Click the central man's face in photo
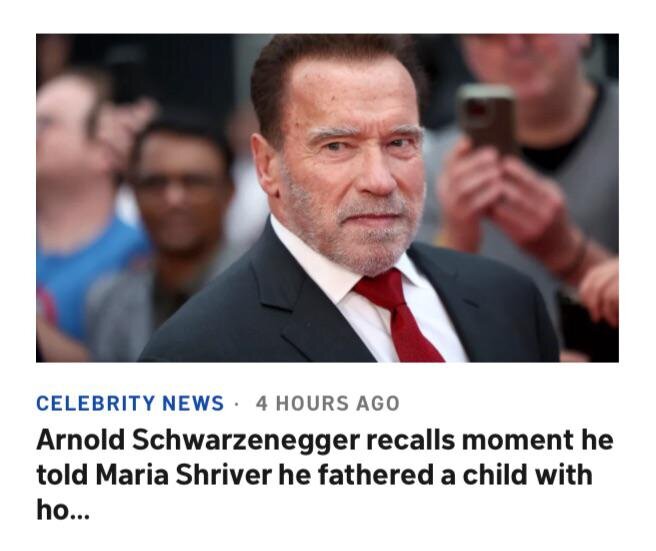 pyautogui.click(x=350, y=170)
